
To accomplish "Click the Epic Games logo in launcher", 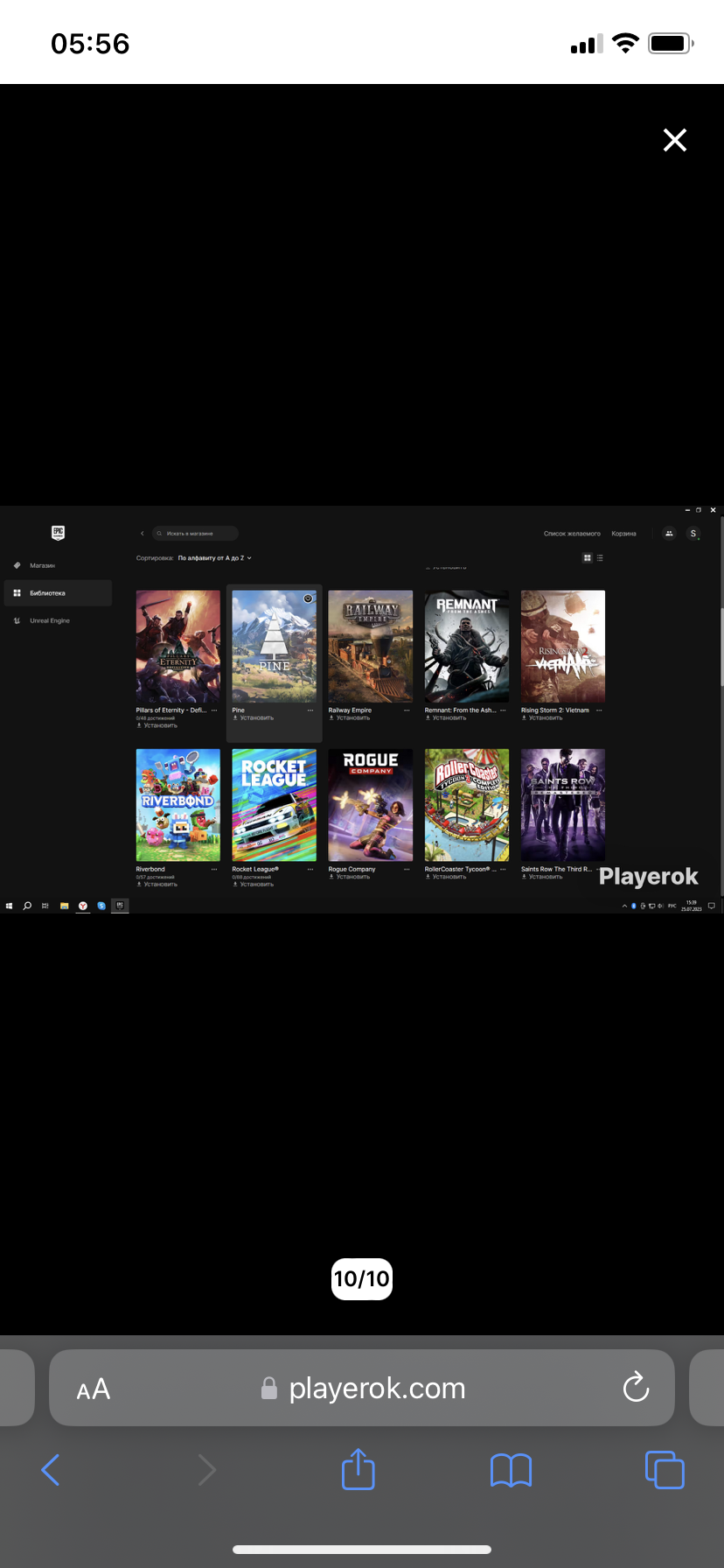I will coord(58,532).
